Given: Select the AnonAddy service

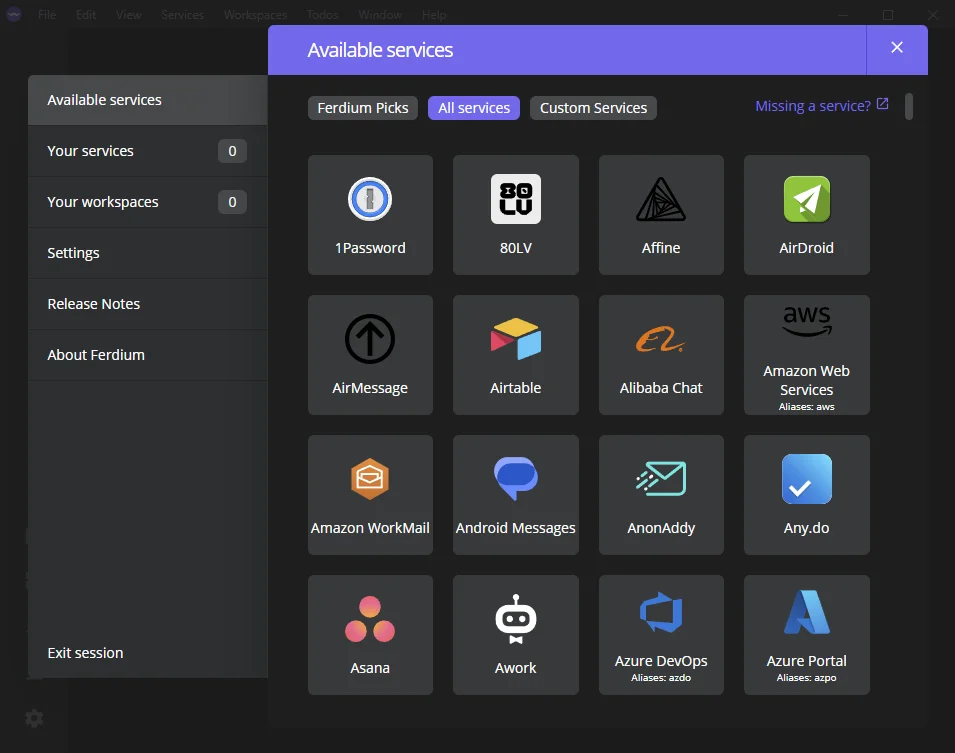Looking at the screenshot, I should [x=661, y=495].
